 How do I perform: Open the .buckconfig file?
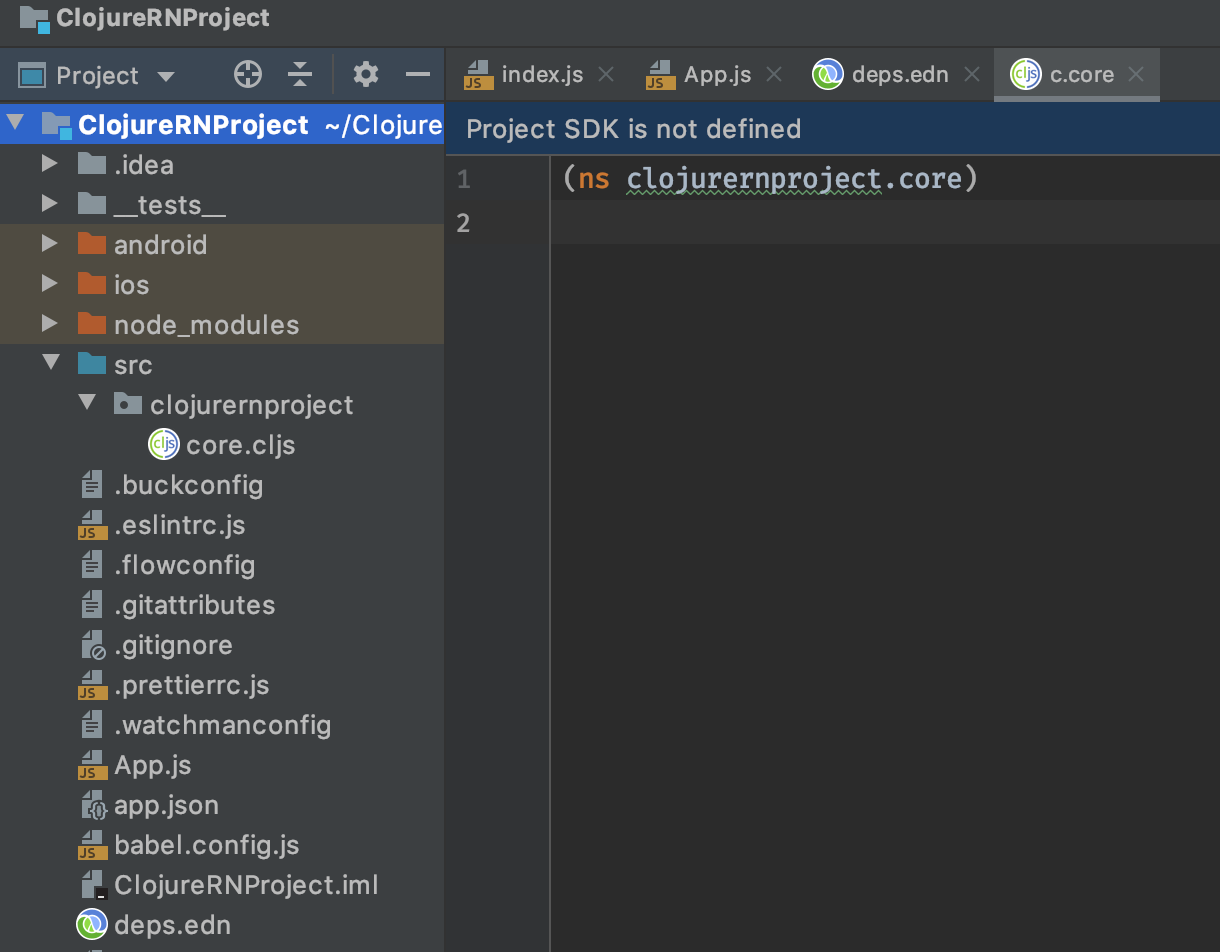point(188,485)
